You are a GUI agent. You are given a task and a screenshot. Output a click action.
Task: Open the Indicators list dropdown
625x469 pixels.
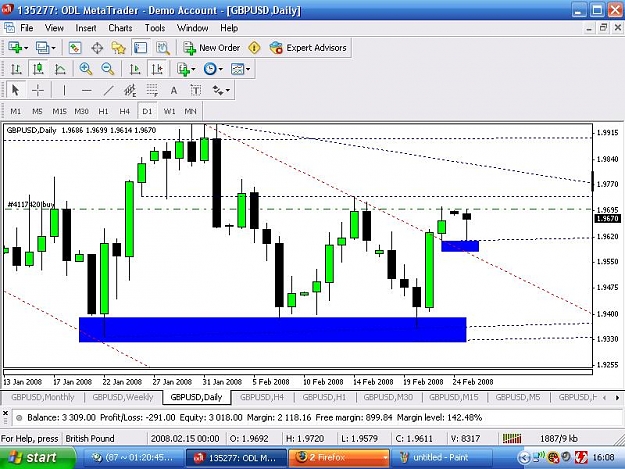click(186, 69)
